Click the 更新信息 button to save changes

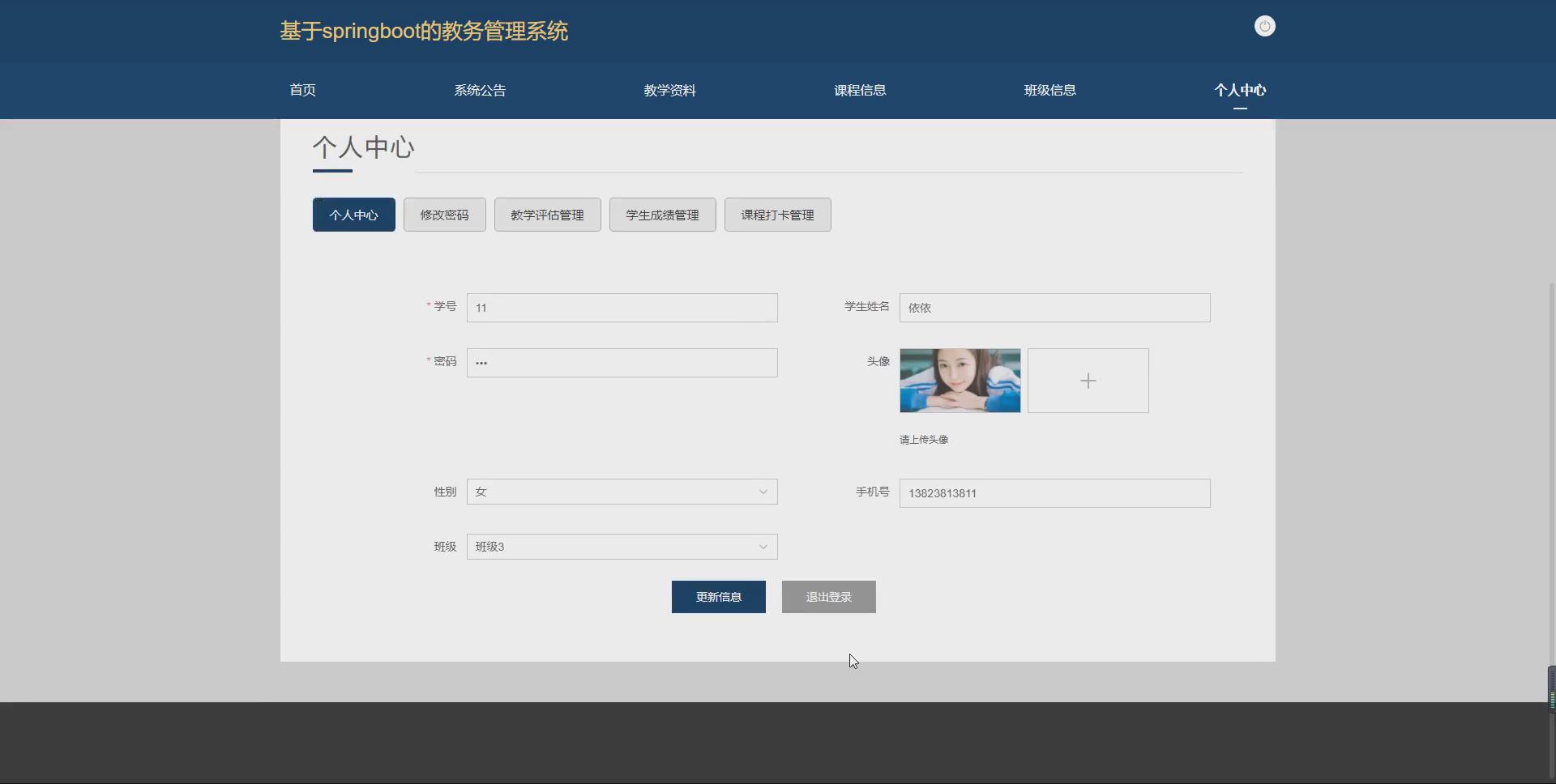point(718,597)
